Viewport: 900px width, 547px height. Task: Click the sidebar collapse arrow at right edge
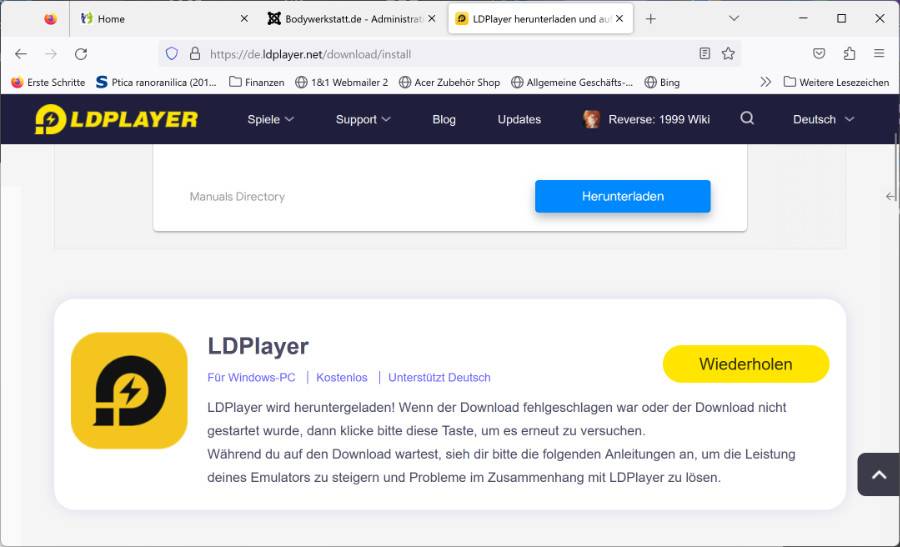[891, 196]
